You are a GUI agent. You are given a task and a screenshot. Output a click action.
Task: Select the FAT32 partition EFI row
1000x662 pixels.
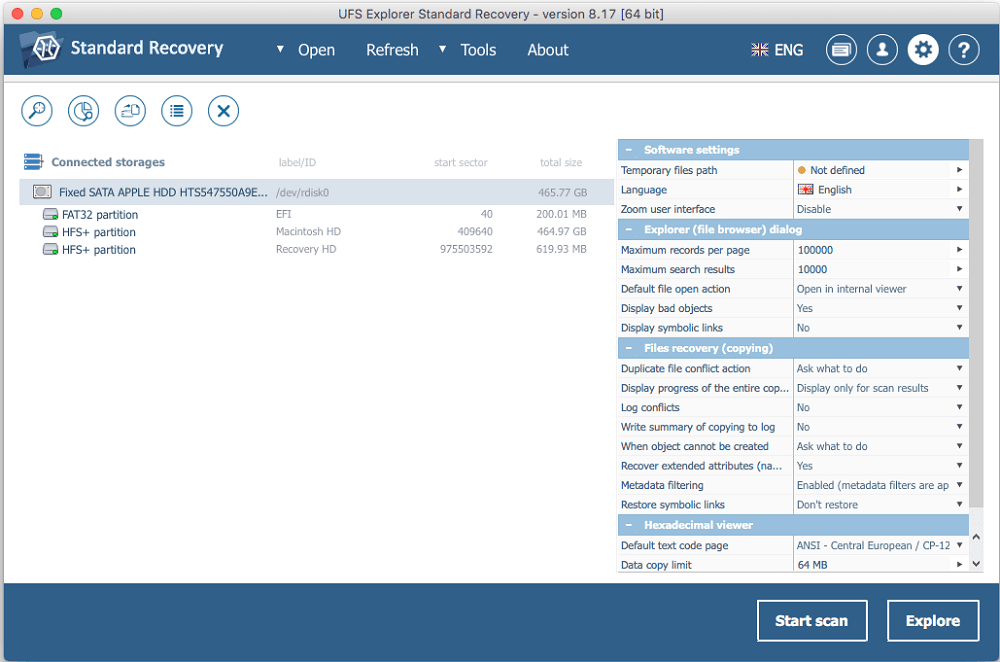316,214
